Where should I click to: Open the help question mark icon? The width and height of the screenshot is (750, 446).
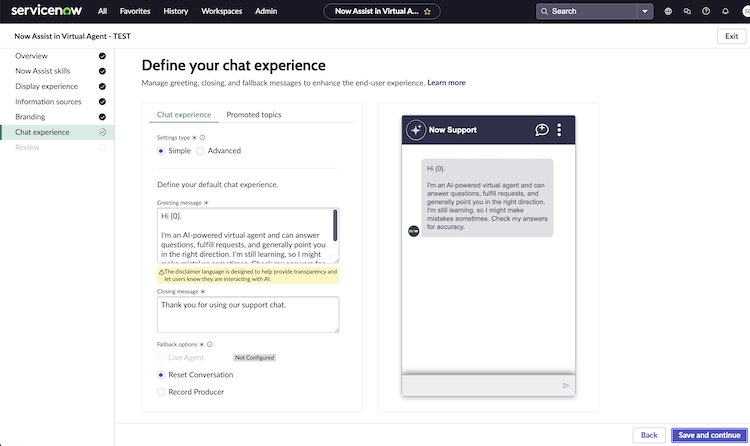pos(706,11)
